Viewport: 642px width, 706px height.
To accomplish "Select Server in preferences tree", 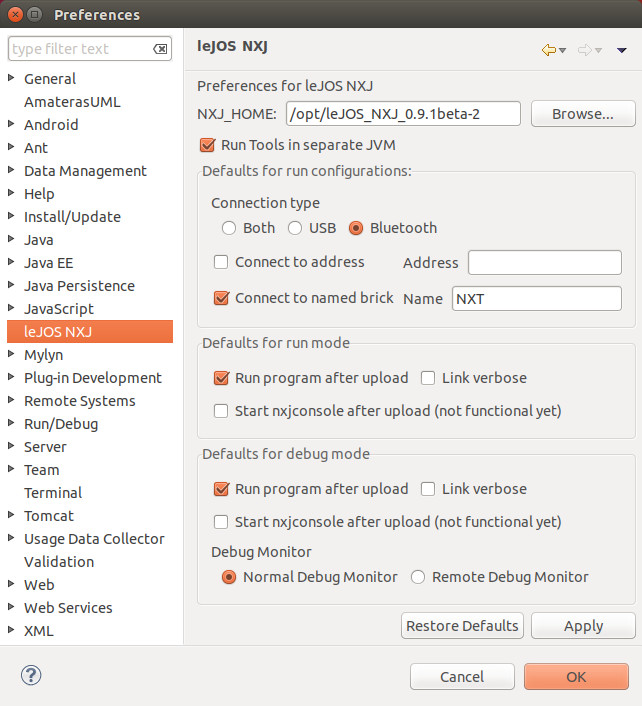I will point(45,447).
